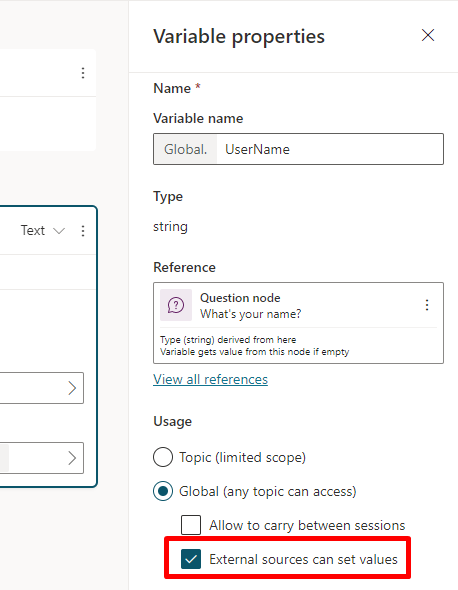Click the External sources can set values label
The image size is (458, 590).
point(303,559)
